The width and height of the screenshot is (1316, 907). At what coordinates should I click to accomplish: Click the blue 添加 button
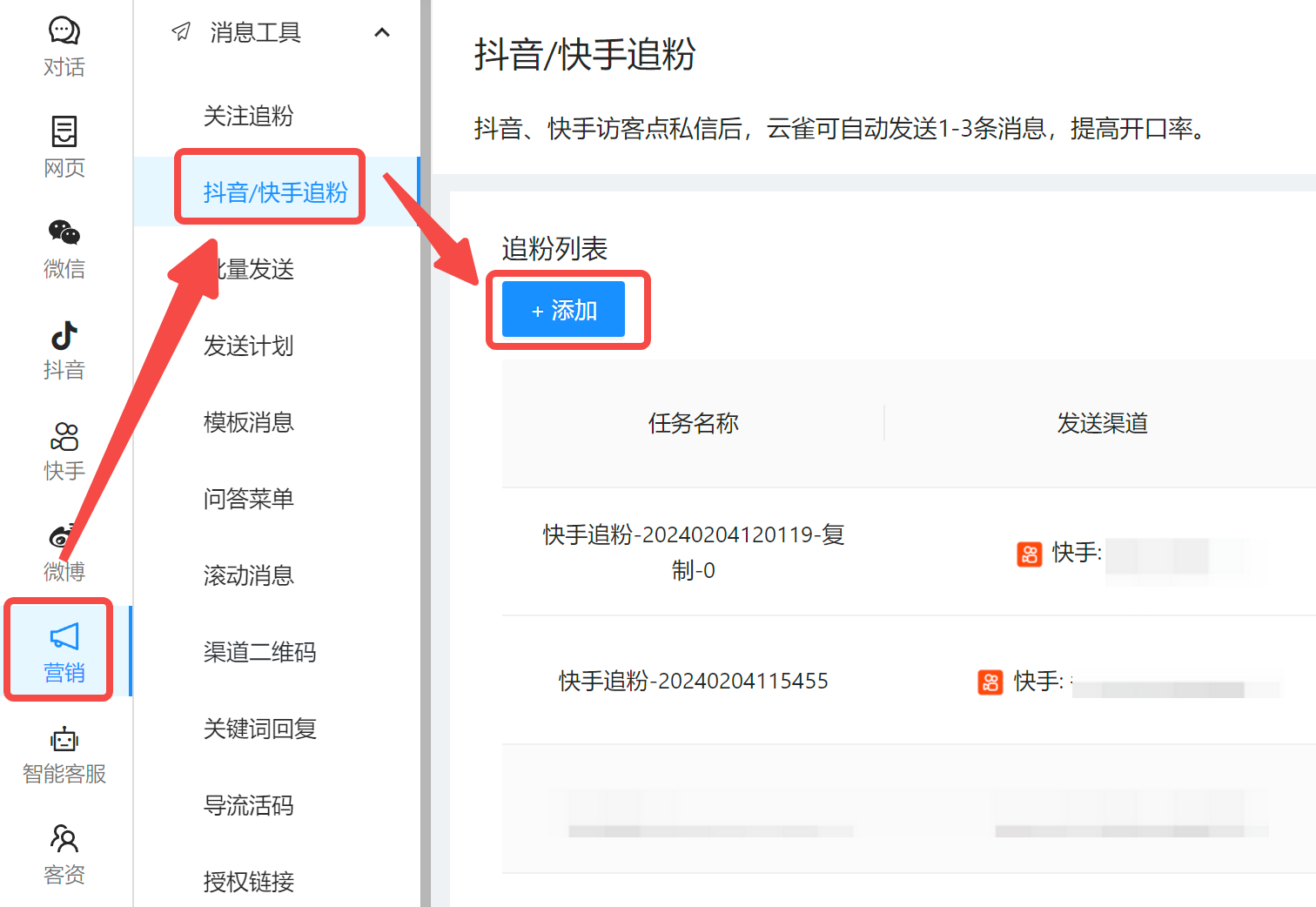coord(563,310)
